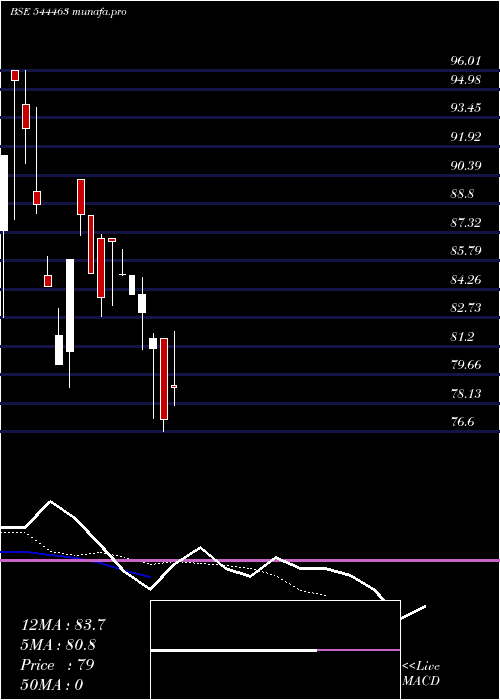Click the <<Live MACD label

click(421, 673)
